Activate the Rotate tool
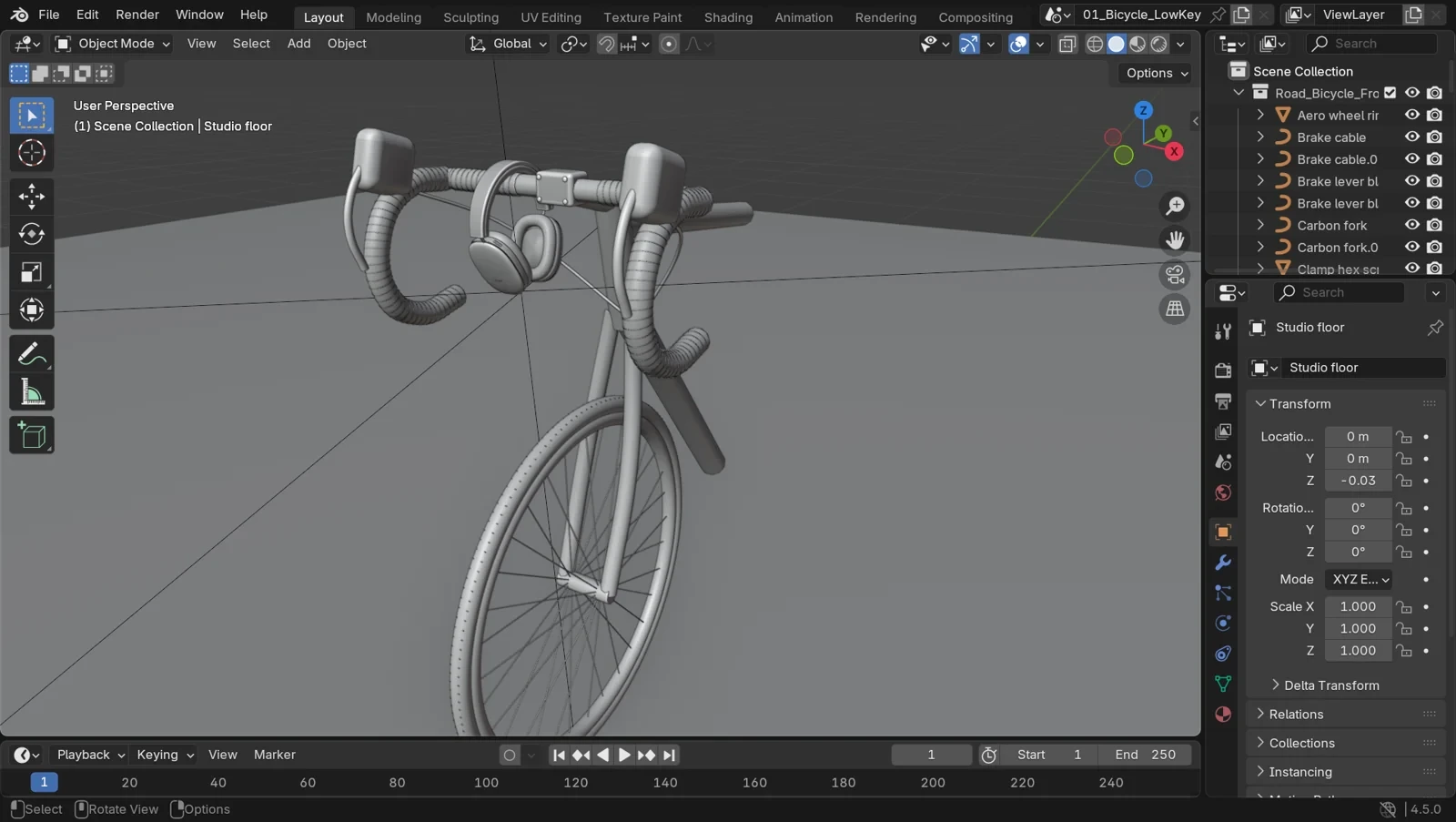 32,234
